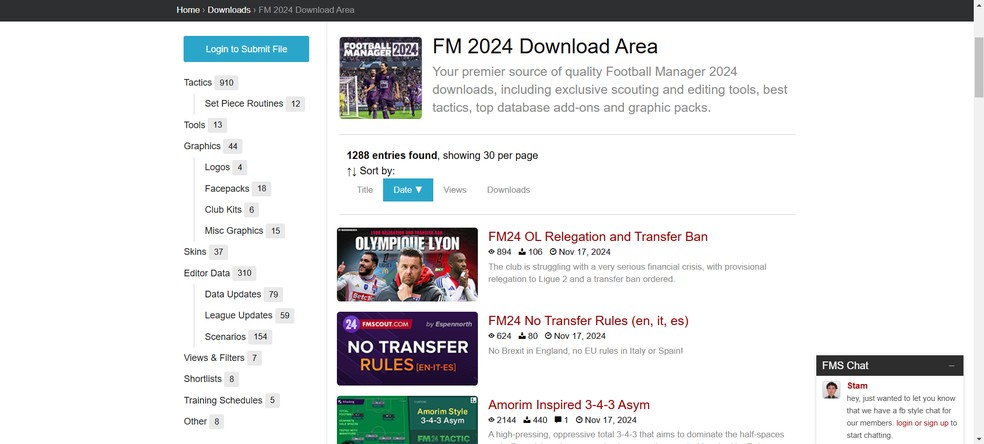Screen dimensions: 984x444
Task: Open Misc Graphics subcategory
Action: 233,231
